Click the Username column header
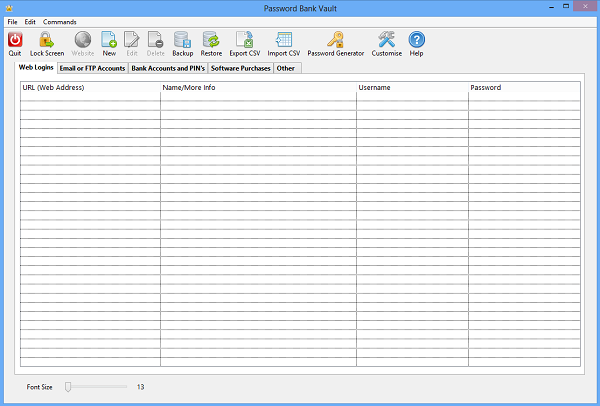Screen dimensions: 600x406 click(x=412, y=87)
